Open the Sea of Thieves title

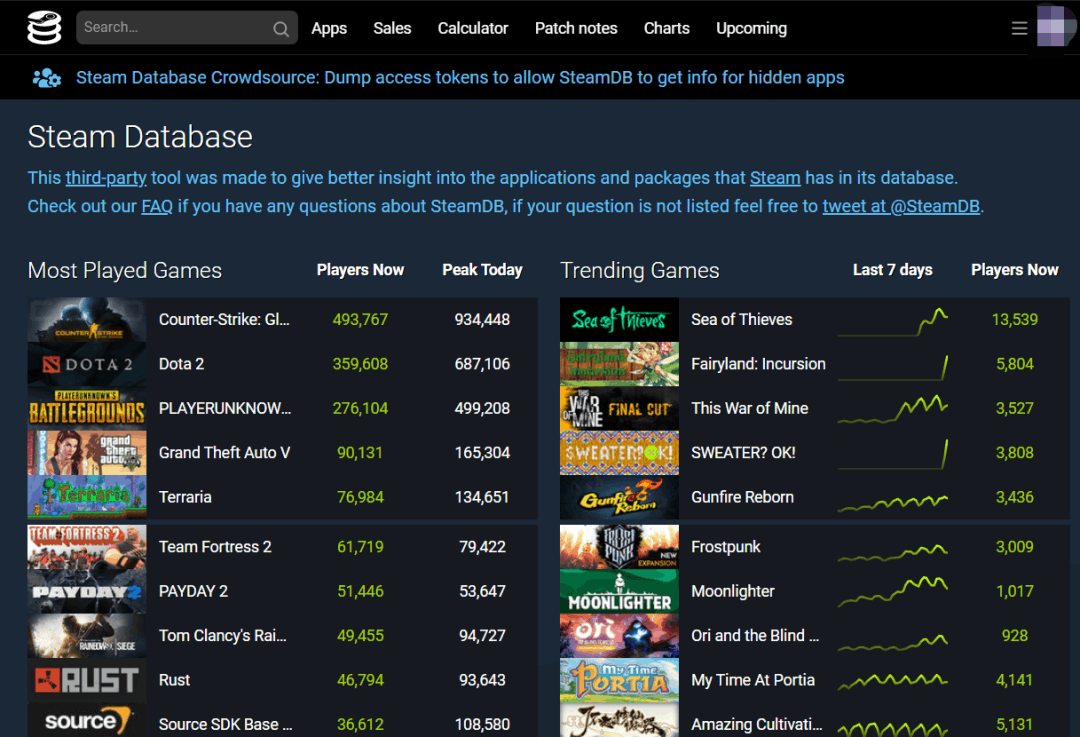pos(741,320)
